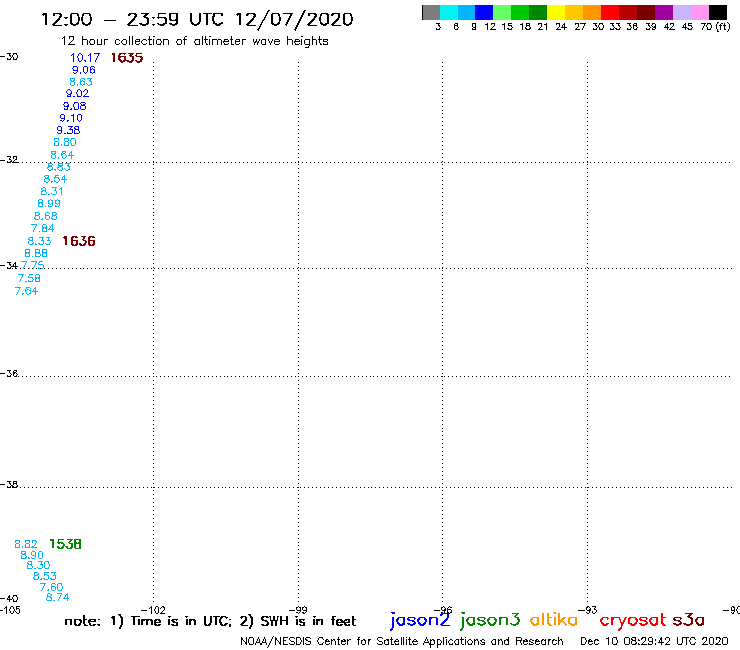
Task: Select the wave height reading 9.06
Action: pyautogui.click(x=84, y=70)
